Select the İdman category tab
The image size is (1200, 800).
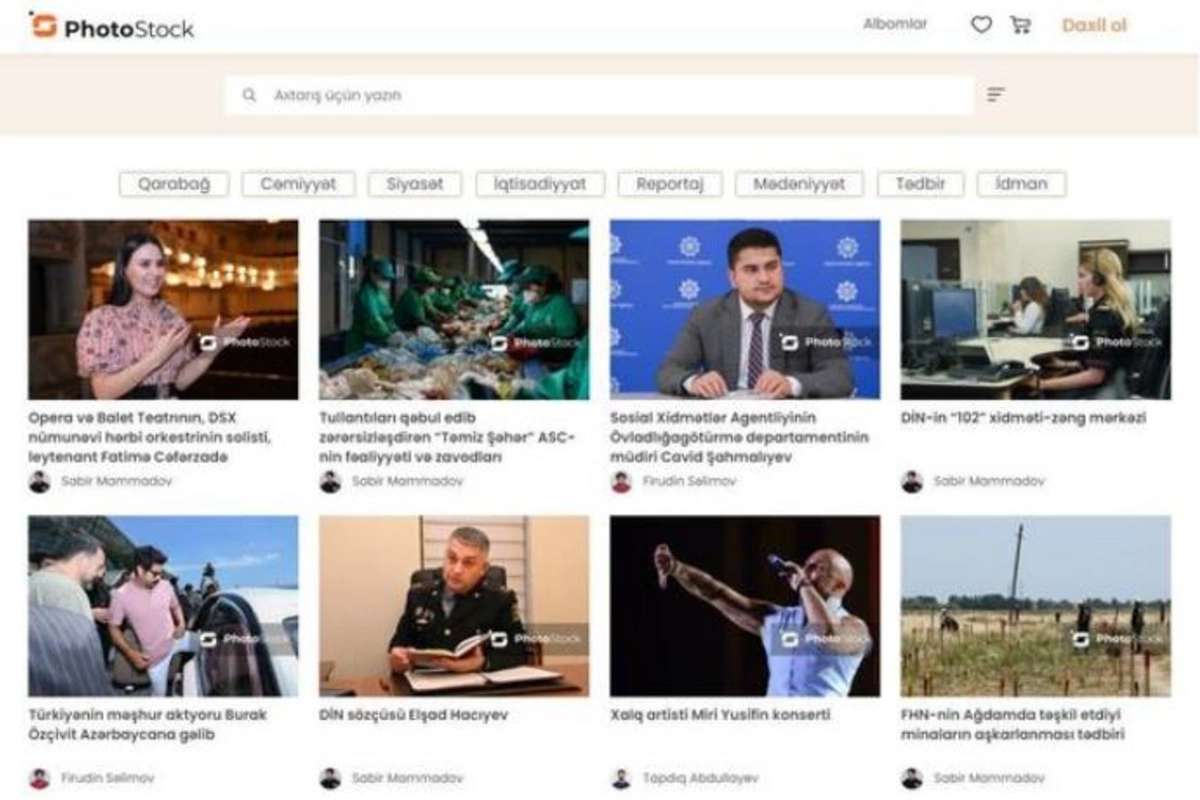(1021, 184)
